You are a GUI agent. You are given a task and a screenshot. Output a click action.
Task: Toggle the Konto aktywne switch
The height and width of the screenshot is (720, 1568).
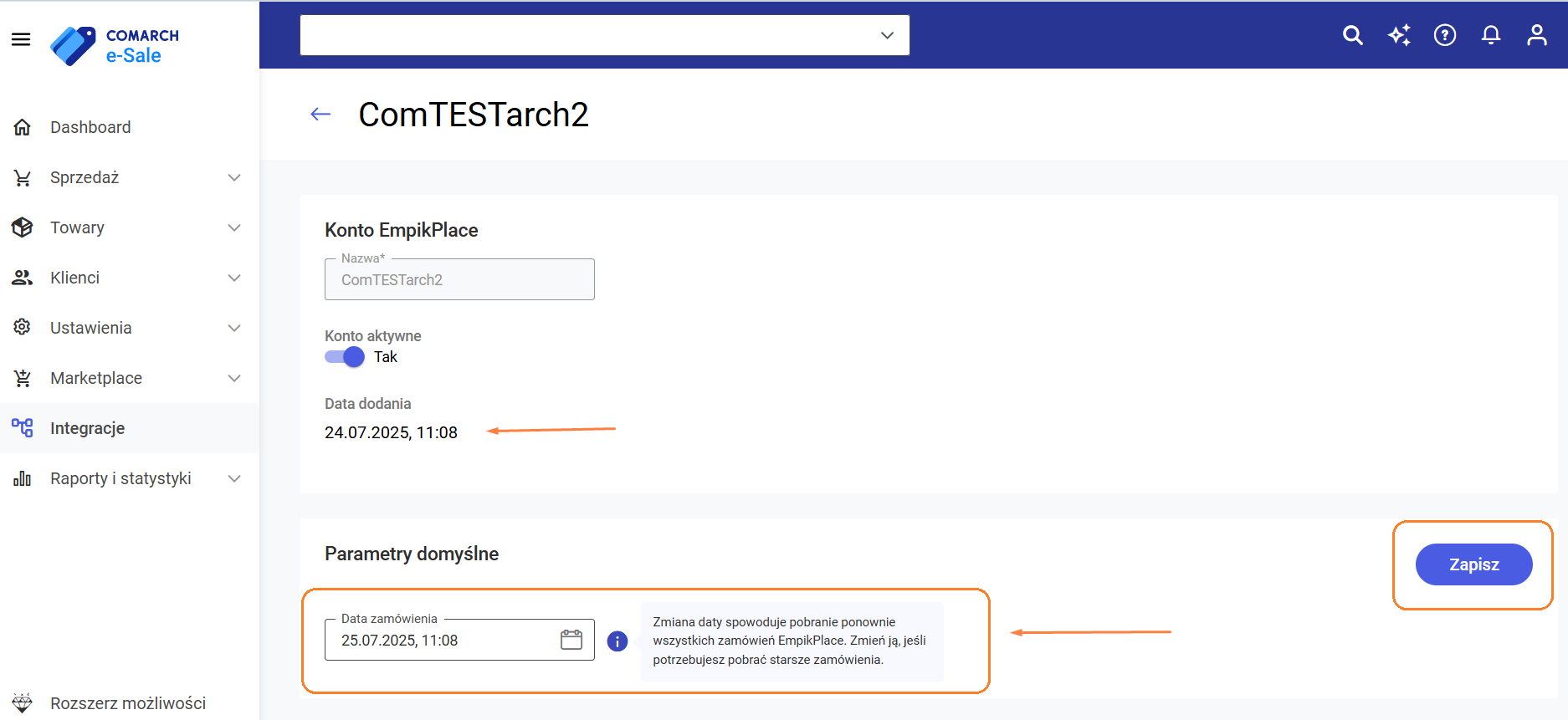[345, 357]
